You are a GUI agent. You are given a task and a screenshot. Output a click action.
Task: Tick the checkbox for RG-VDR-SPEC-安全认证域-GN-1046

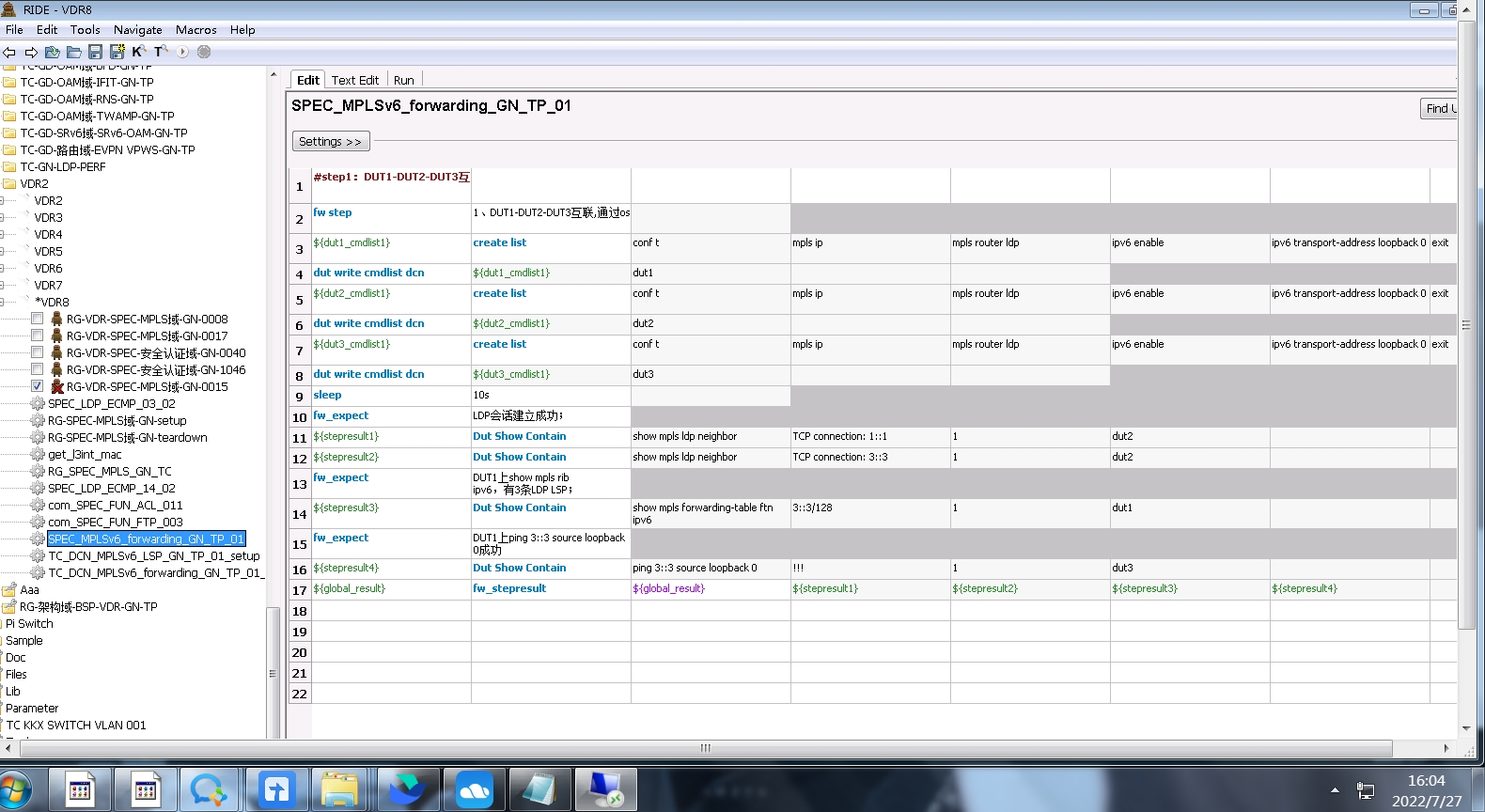click(x=37, y=369)
